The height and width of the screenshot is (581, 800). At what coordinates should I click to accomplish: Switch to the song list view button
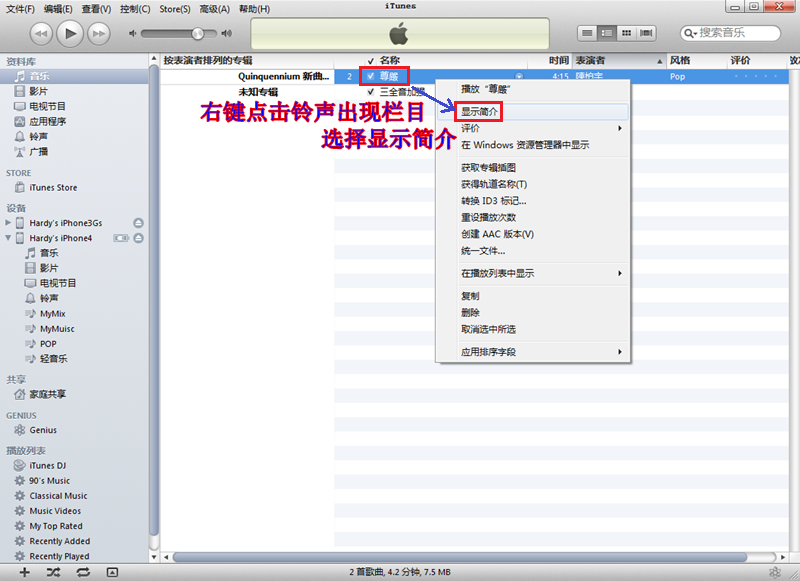point(587,33)
